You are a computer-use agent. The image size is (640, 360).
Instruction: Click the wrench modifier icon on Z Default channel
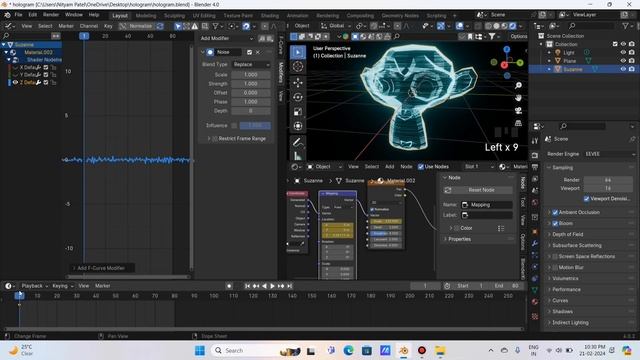(x=39, y=82)
